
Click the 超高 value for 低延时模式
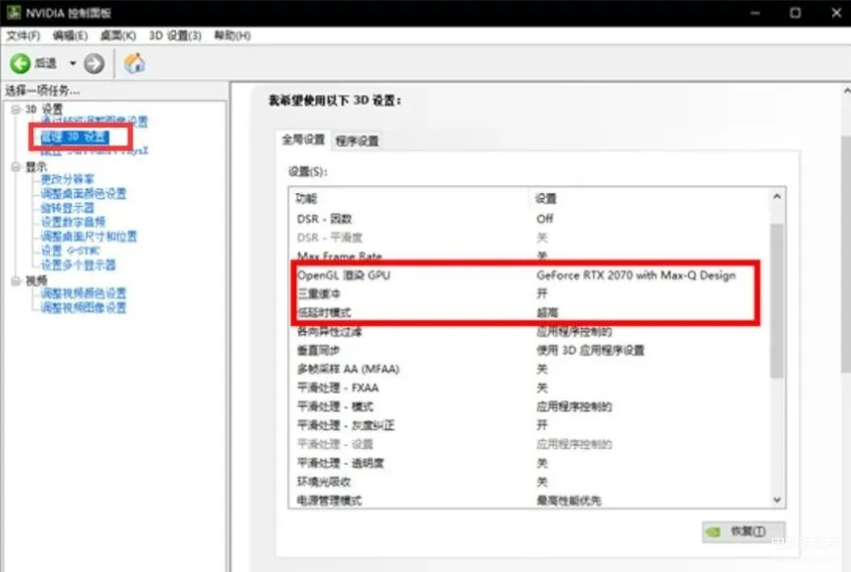[547, 313]
